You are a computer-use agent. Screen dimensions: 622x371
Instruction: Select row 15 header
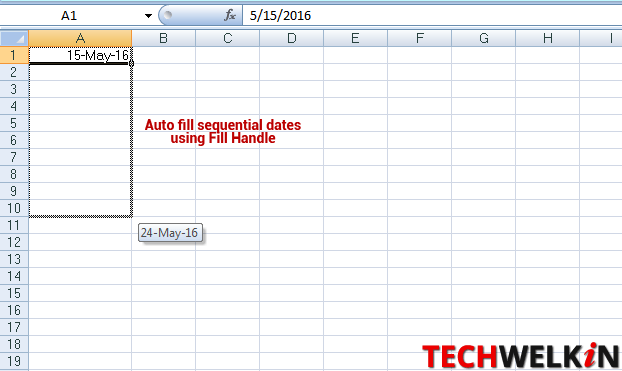coord(14,293)
